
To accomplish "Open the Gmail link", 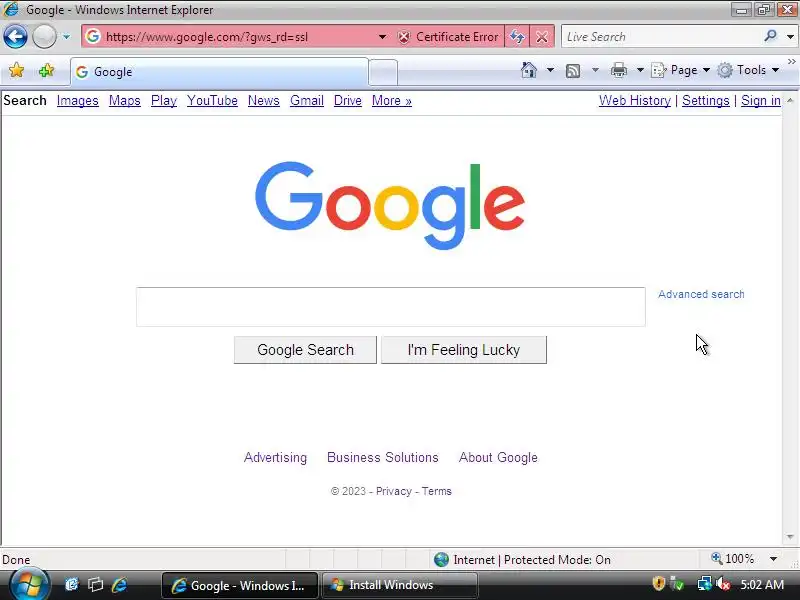I will 307,101.
